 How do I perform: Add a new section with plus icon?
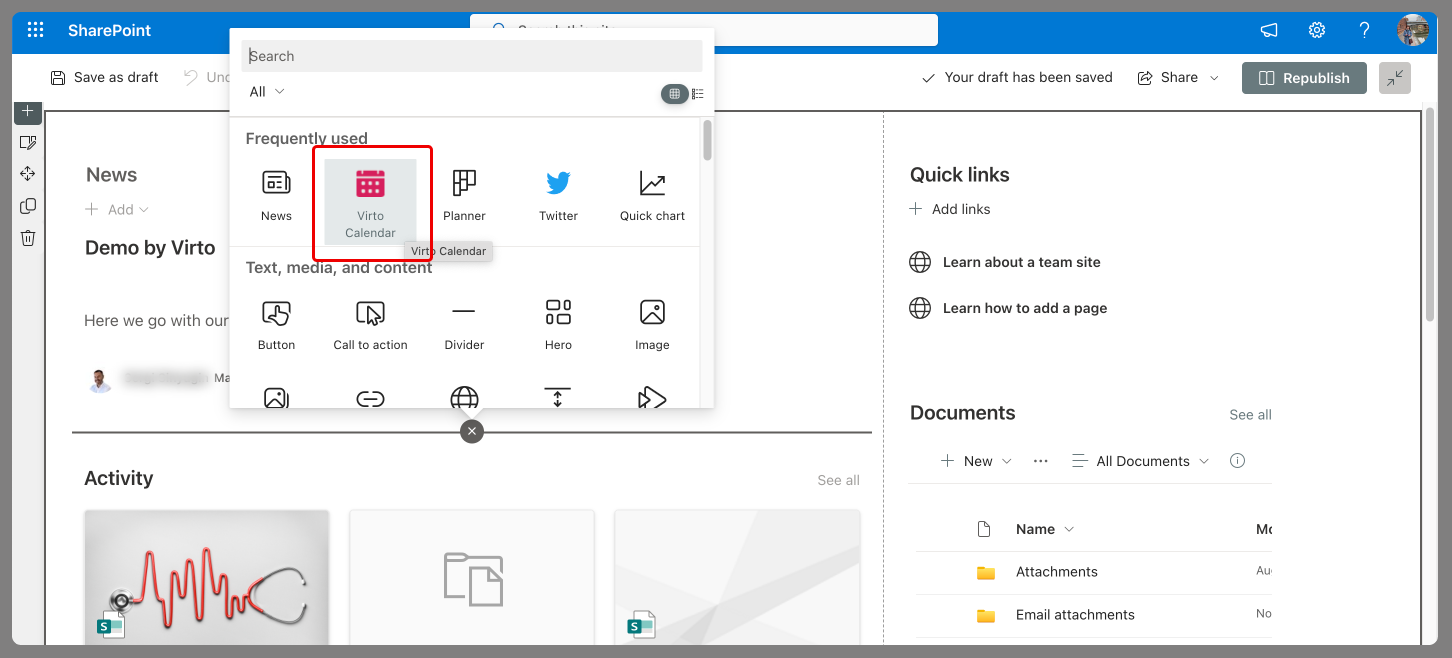point(28,111)
